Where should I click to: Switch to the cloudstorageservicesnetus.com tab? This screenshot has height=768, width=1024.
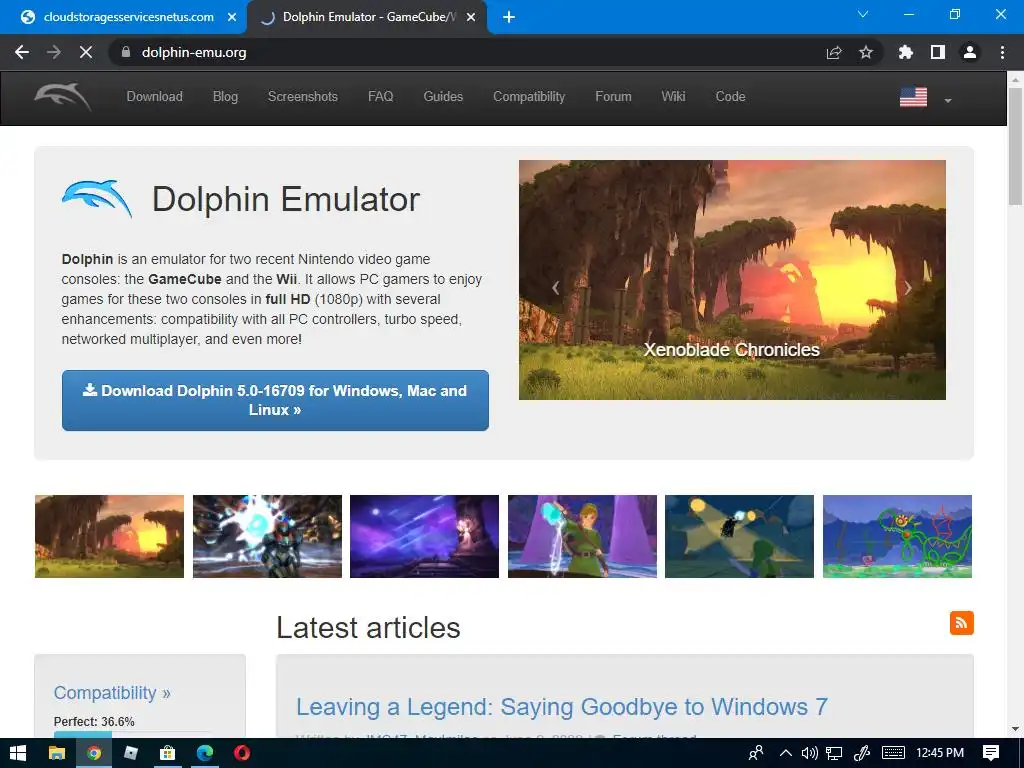click(122, 17)
